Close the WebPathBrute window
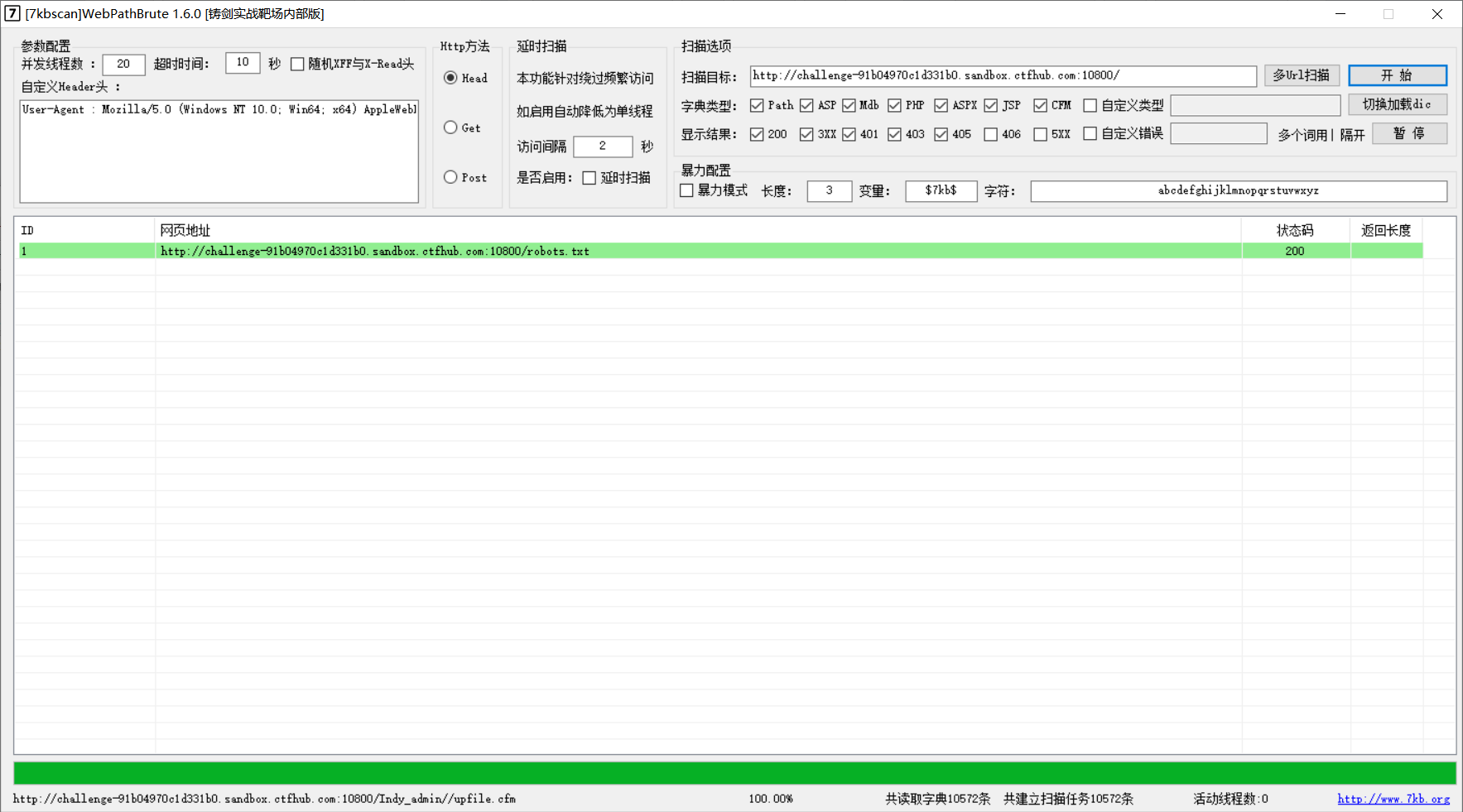Screen dimensions: 1463x812 coord(1437,14)
